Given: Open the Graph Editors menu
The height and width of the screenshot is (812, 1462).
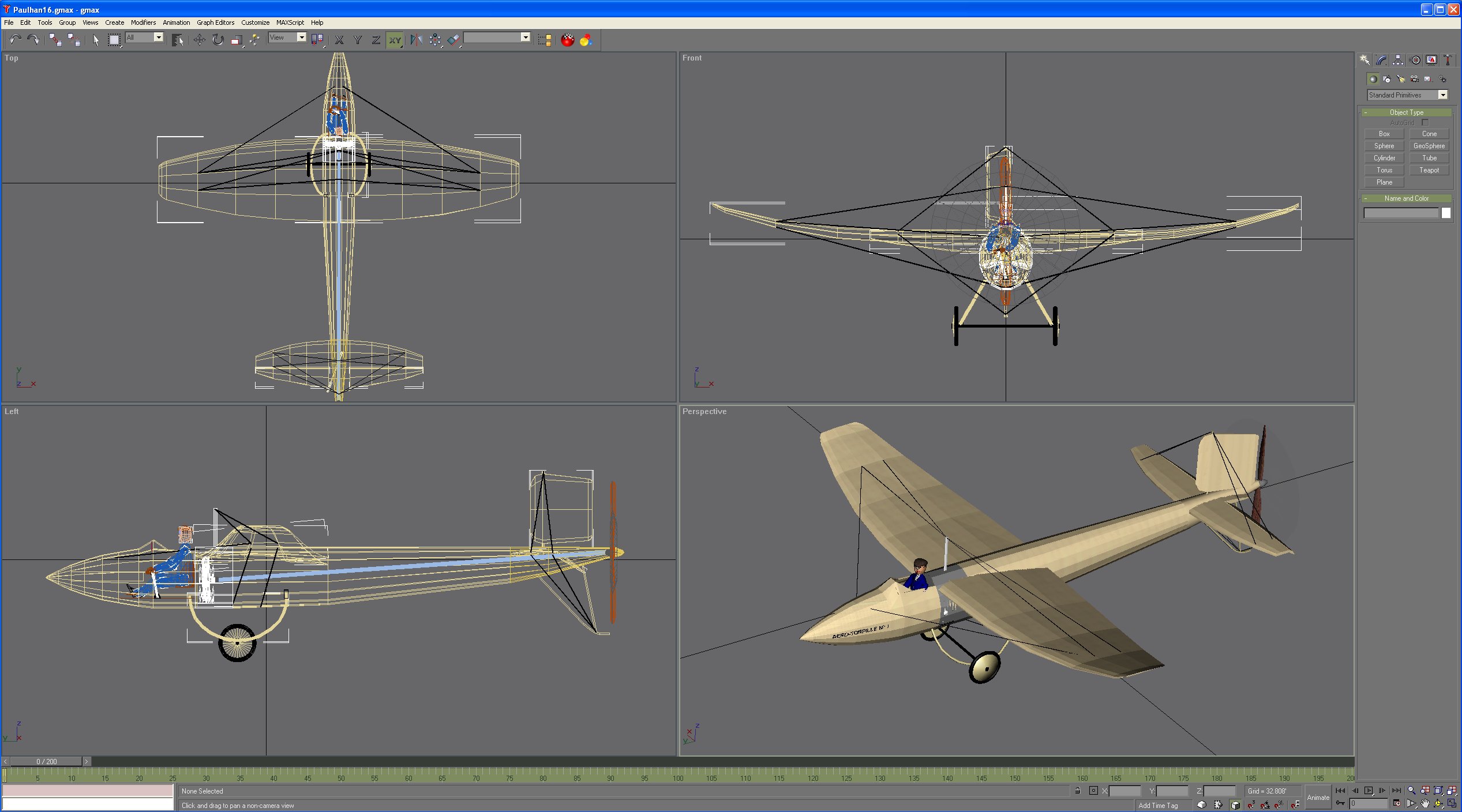Looking at the screenshot, I should [215, 22].
